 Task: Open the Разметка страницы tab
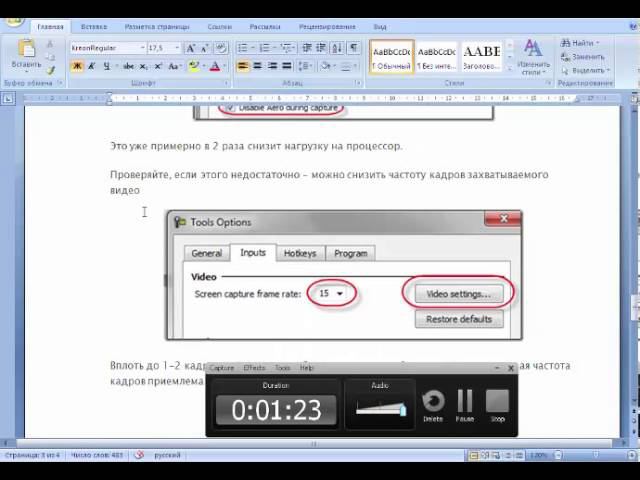coord(157,27)
